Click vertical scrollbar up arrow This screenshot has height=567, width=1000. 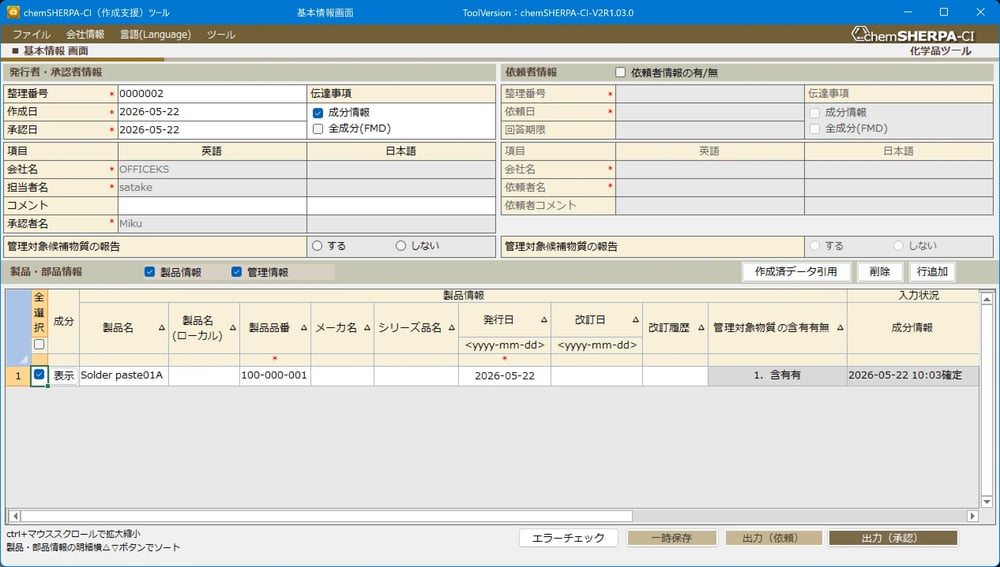coord(987,298)
